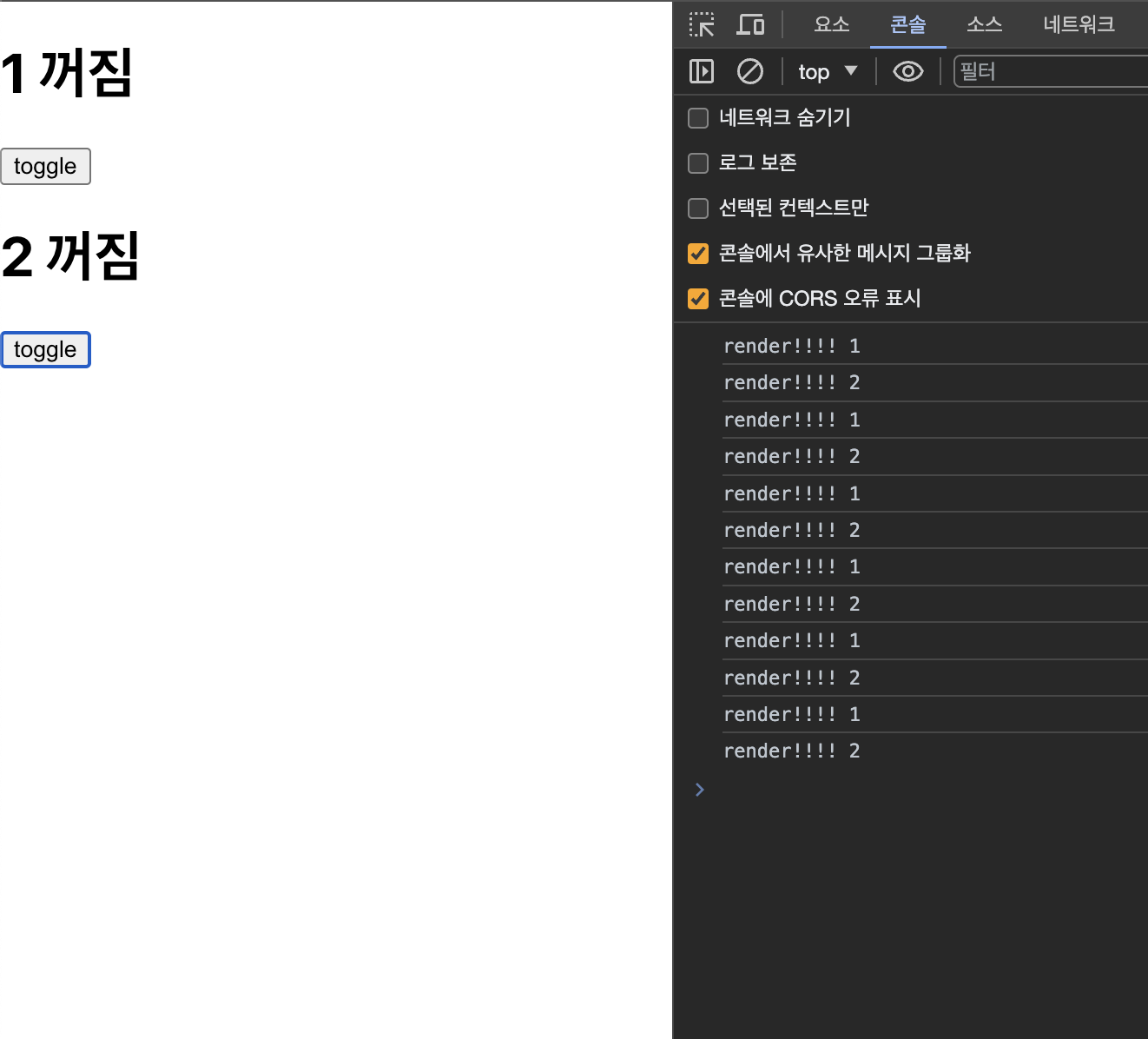This screenshot has width=1148, height=1039.
Task: Click inside the 필터 input field
Action: tap(1042, 71)
